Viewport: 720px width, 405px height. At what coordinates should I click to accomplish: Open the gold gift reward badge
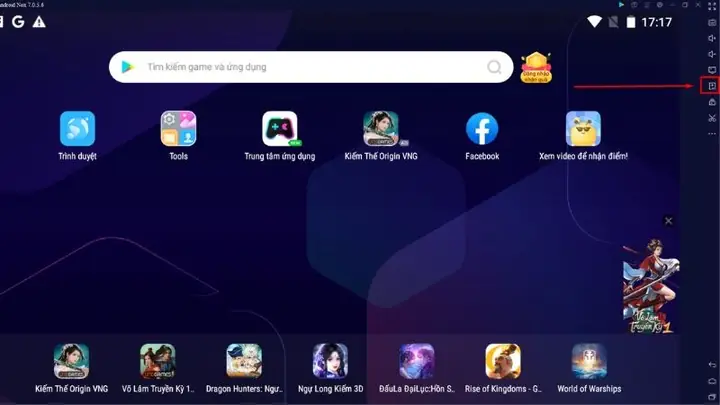pyautogui.click(x=538, y=67)
